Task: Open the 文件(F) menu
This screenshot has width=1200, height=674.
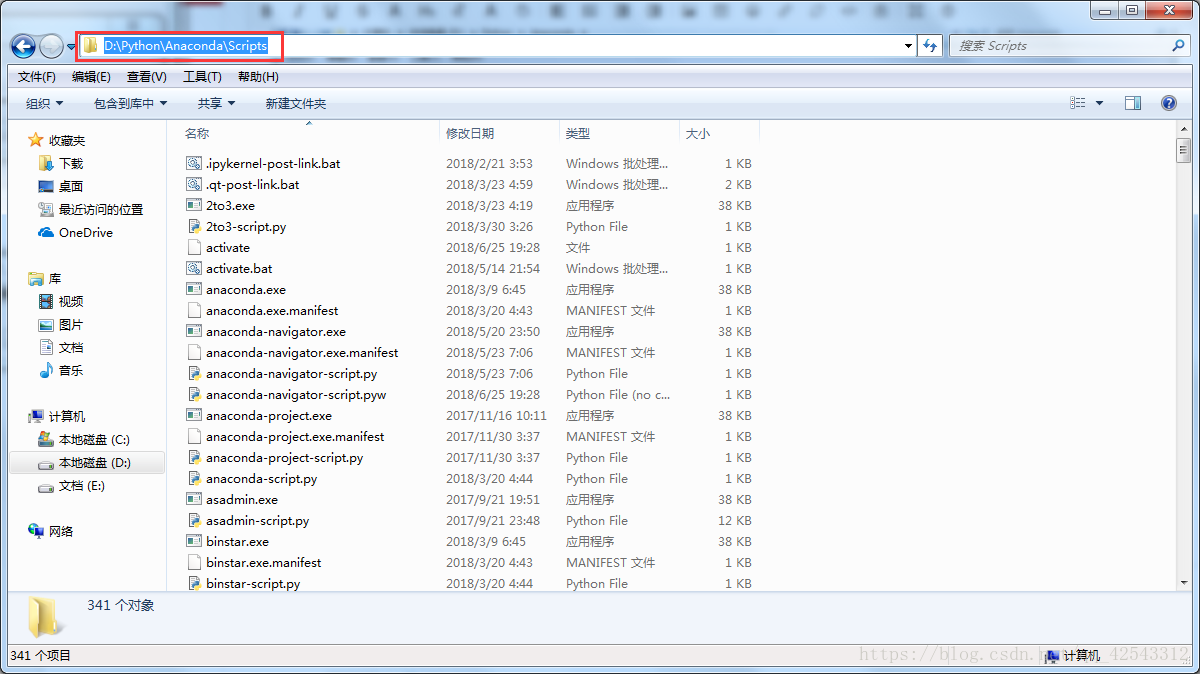Action: click(x=37, y=77)
